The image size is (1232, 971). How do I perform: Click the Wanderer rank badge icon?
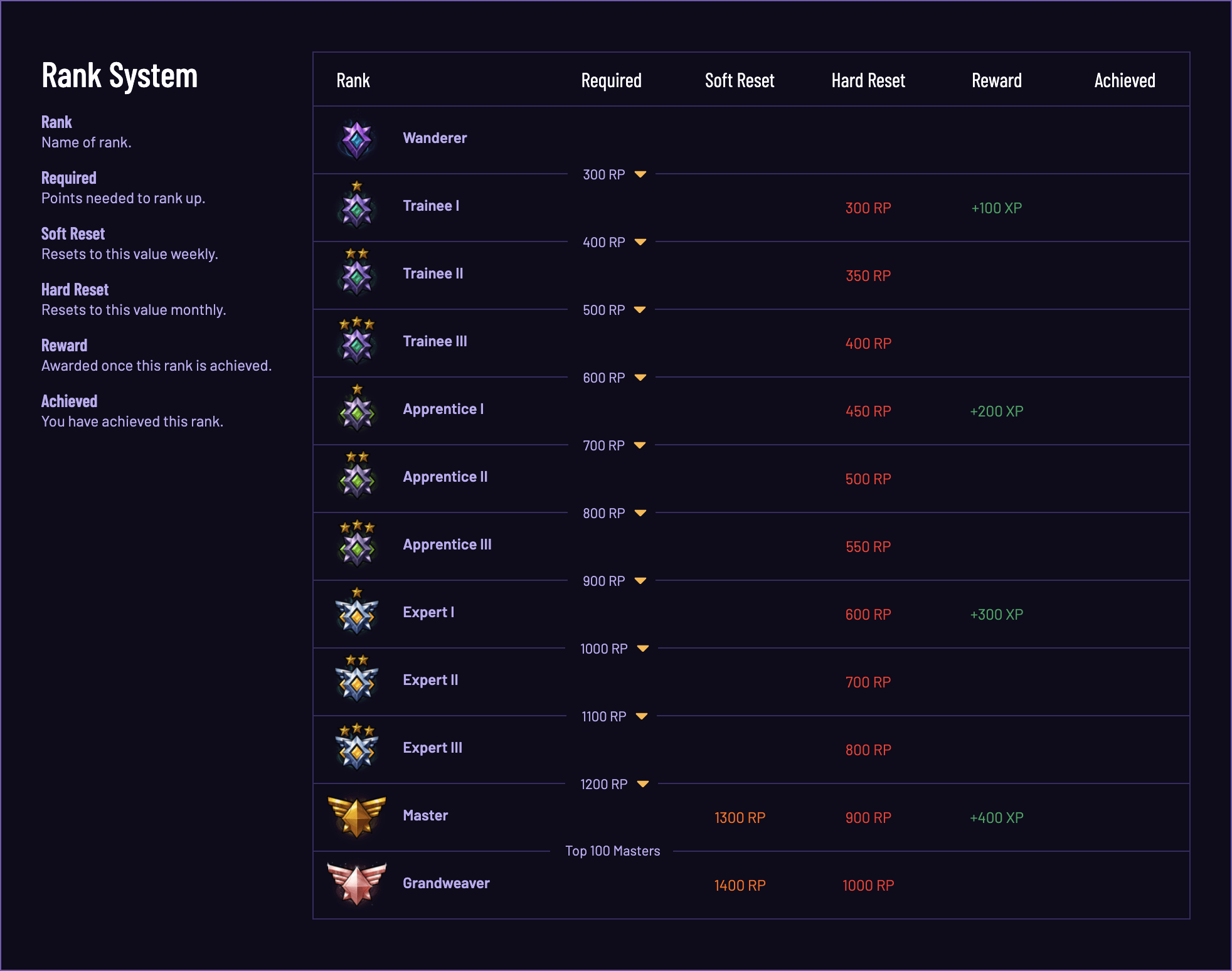coord(356,139)
